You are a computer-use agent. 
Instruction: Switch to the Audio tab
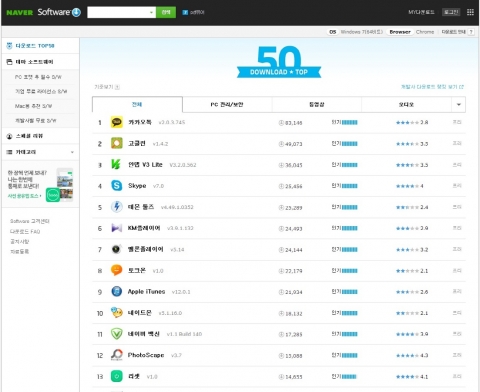(x=406, y=105)
